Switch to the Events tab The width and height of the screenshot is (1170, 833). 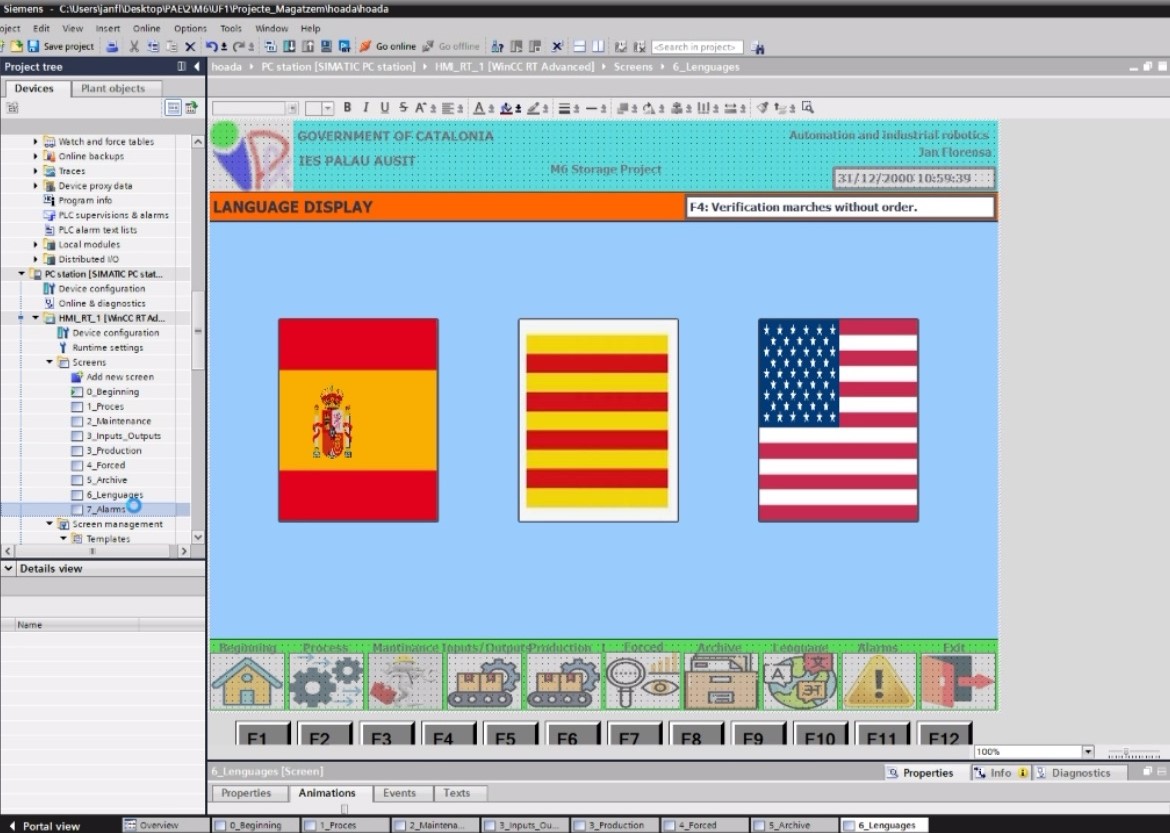[x=399, y=793]
